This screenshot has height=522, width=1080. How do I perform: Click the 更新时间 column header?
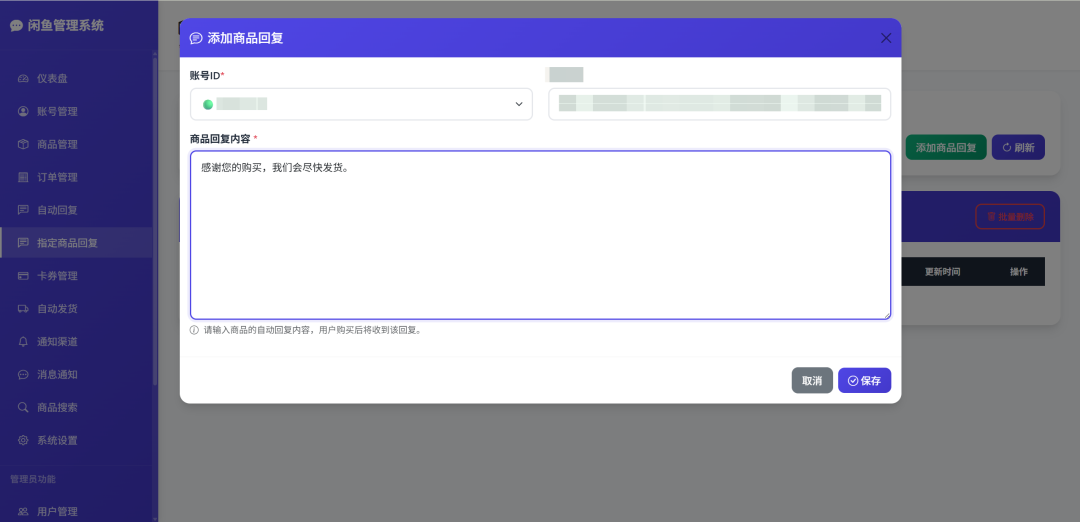pos(942,272)
